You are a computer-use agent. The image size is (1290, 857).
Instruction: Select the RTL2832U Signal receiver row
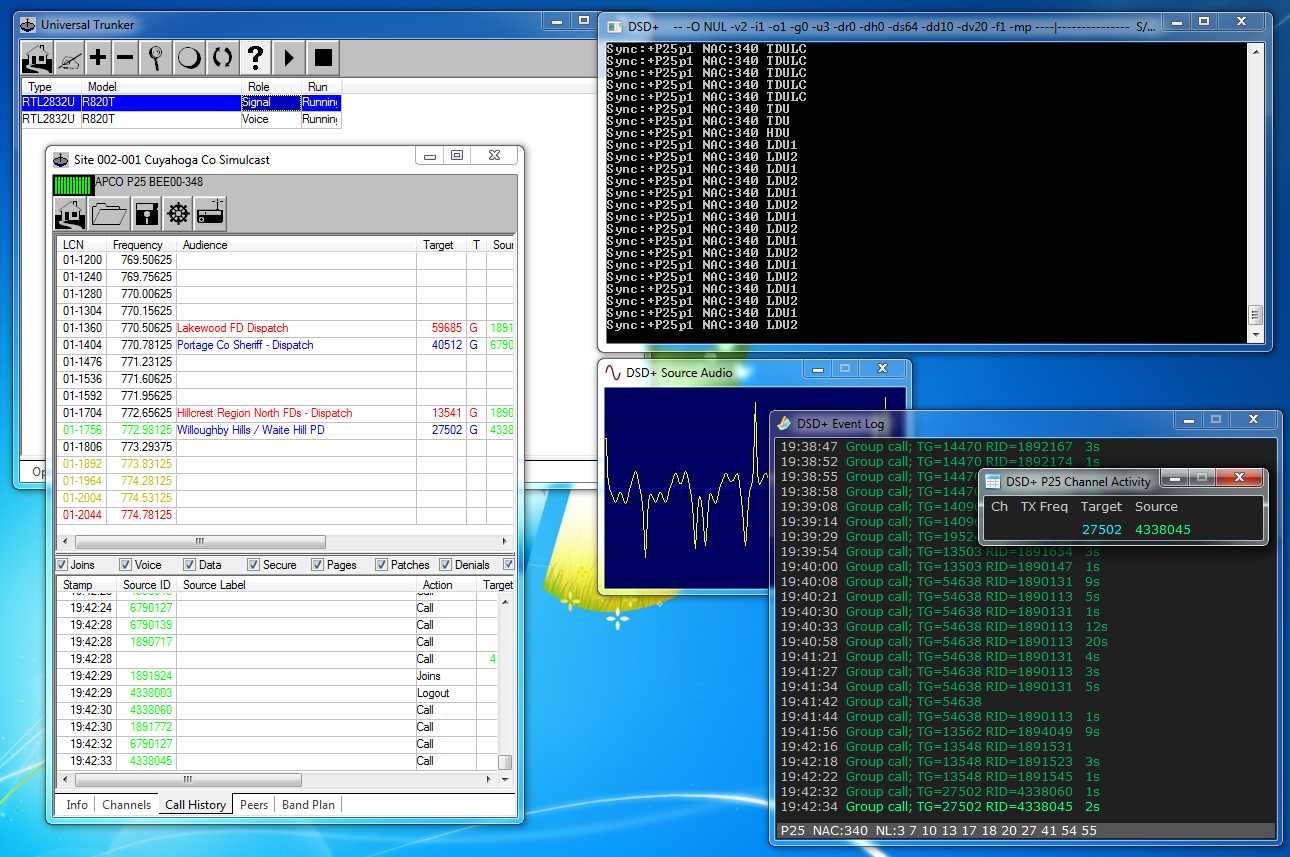click(x=181, y=102)
